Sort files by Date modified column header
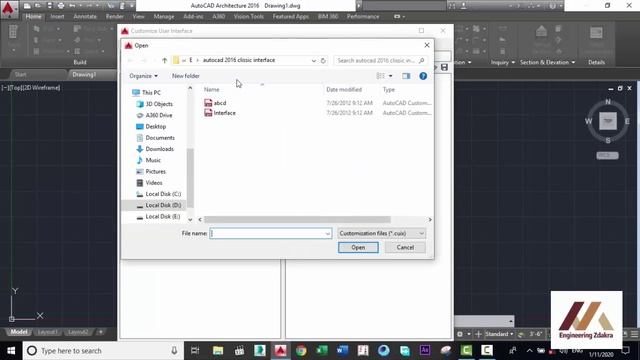 tap(344, 89)
